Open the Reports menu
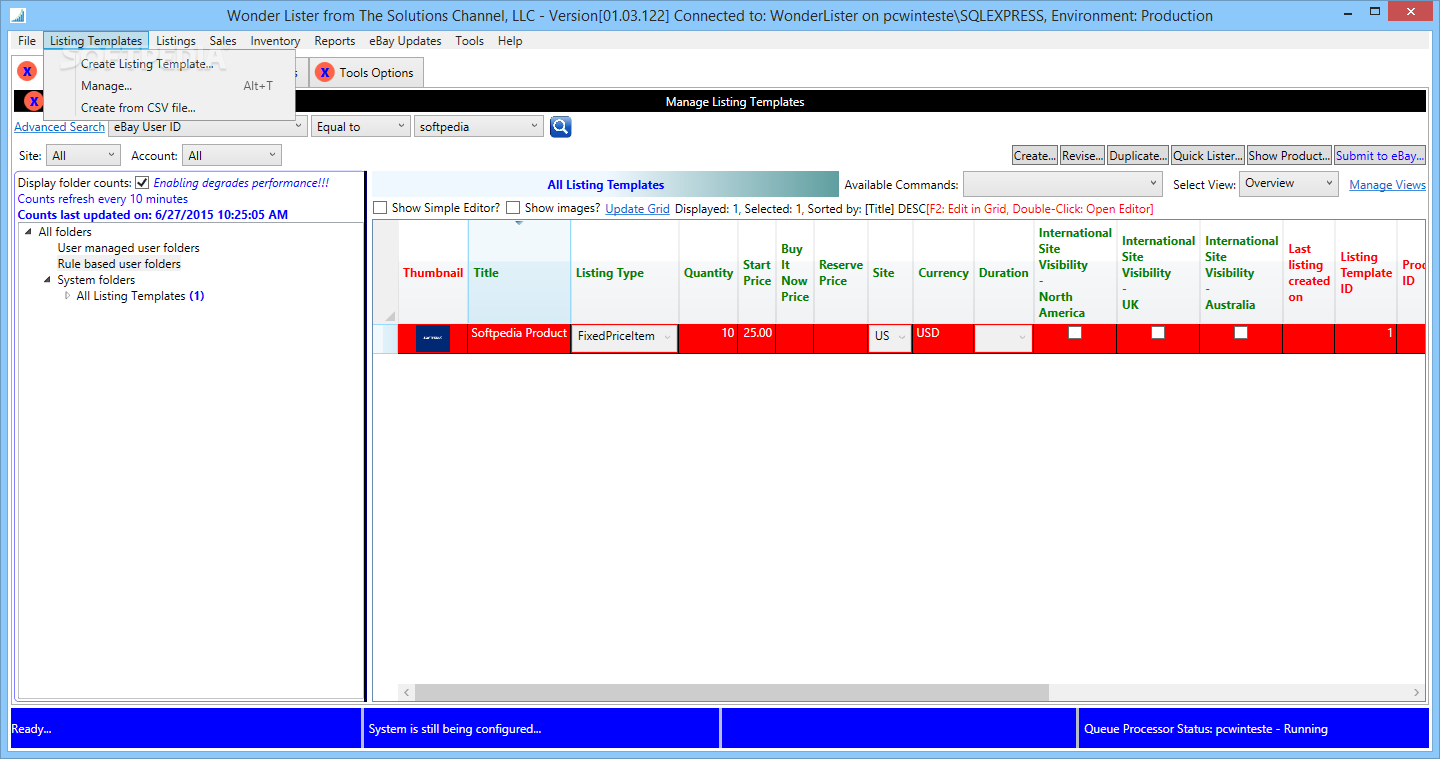This screenshot has width=1440, height=759. click(335, 41)
